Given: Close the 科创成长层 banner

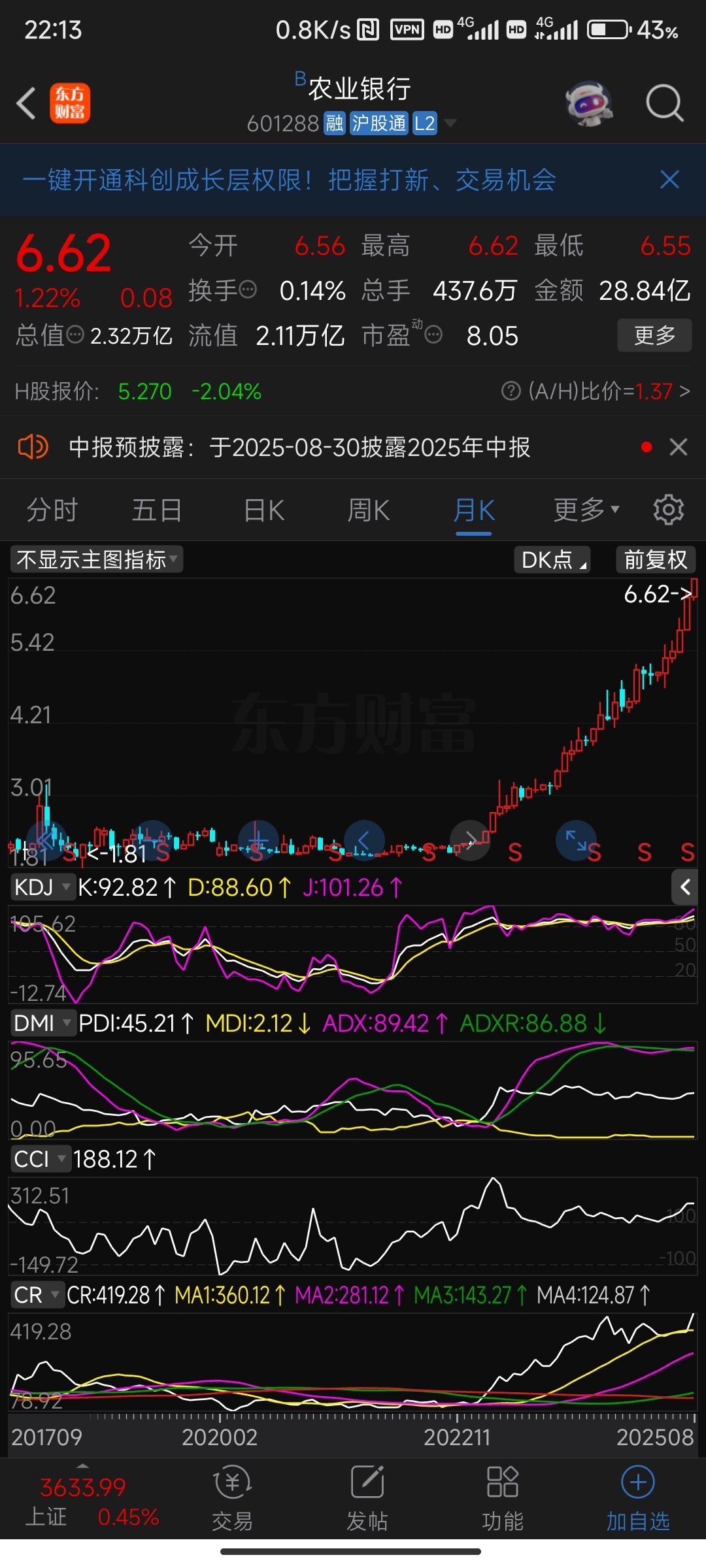Looking at the screenshot, I should coord(669,180).
